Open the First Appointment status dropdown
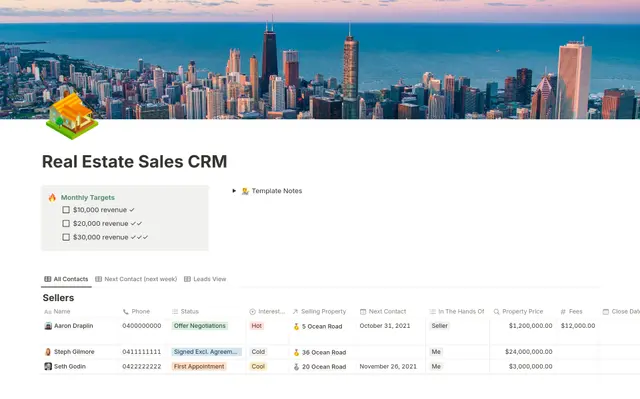The image size is (640, 399). coord(199,366)
